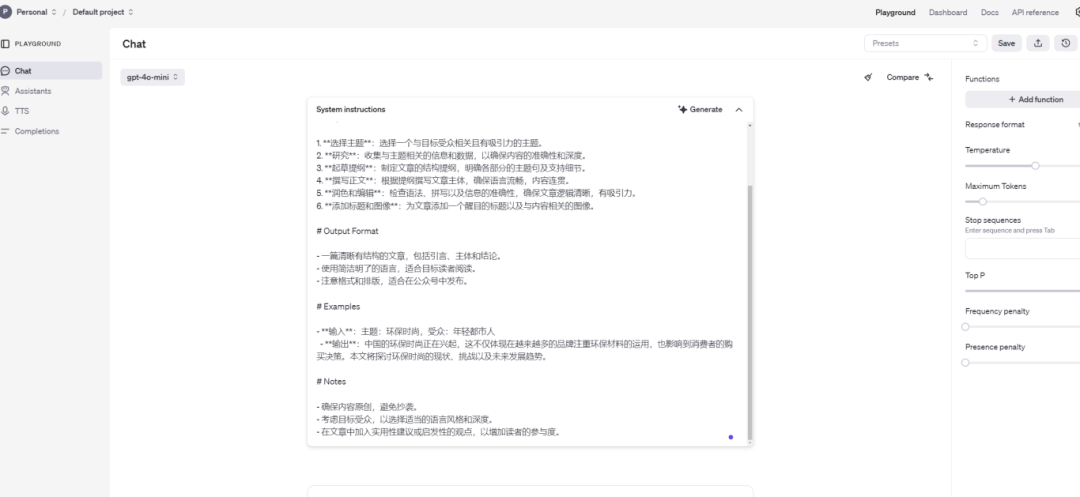
Task: Click the clear chat broom icon
Action: pos(868,77)
